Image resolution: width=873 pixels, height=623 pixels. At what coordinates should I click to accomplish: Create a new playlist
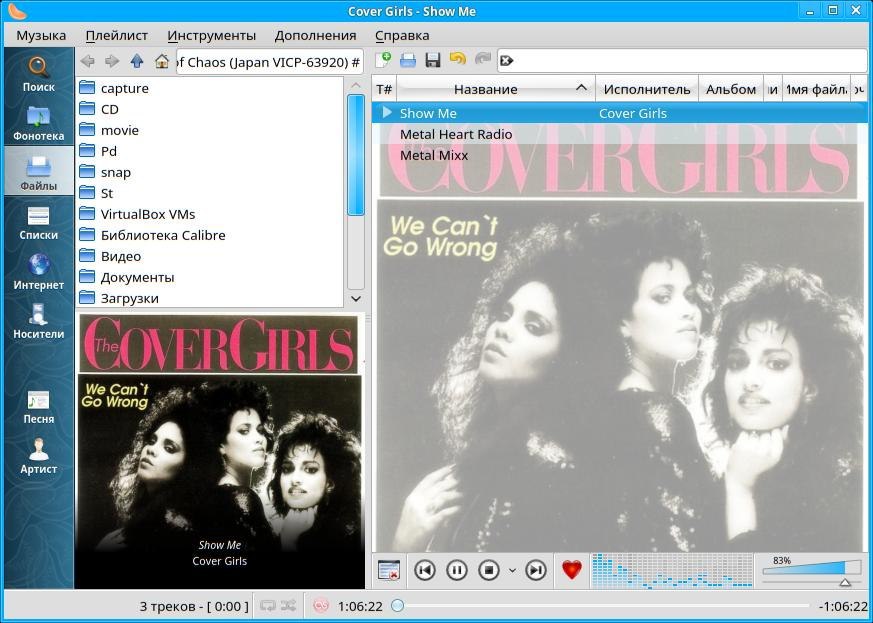click(383, 60)
